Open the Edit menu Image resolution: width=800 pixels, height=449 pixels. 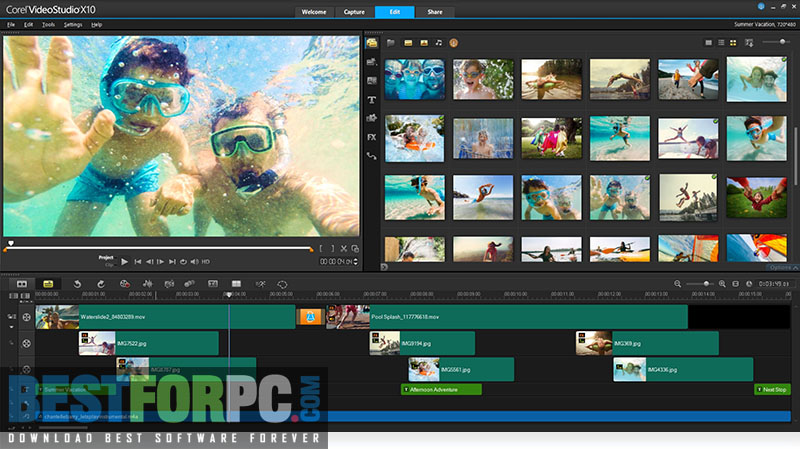(29, 24)
